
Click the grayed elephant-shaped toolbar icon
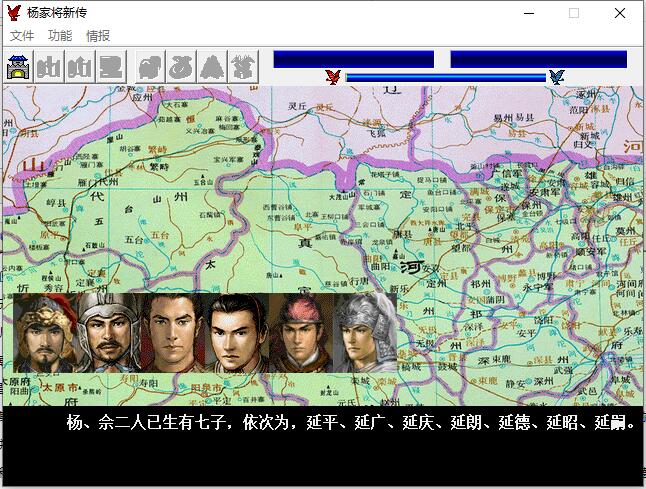(151, 67)
